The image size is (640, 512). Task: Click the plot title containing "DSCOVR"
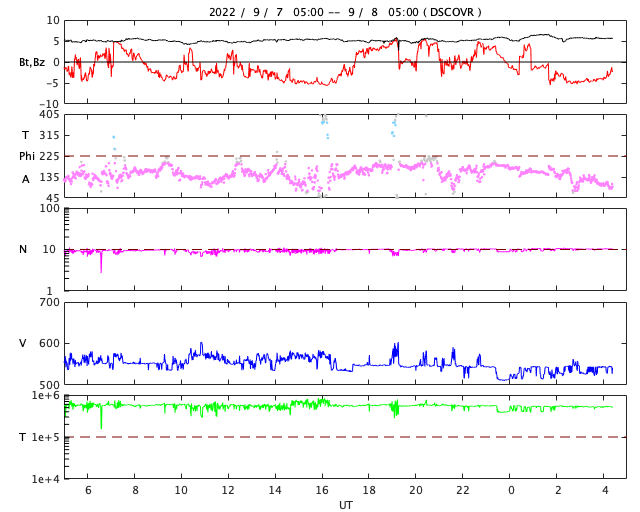[345, 12]
